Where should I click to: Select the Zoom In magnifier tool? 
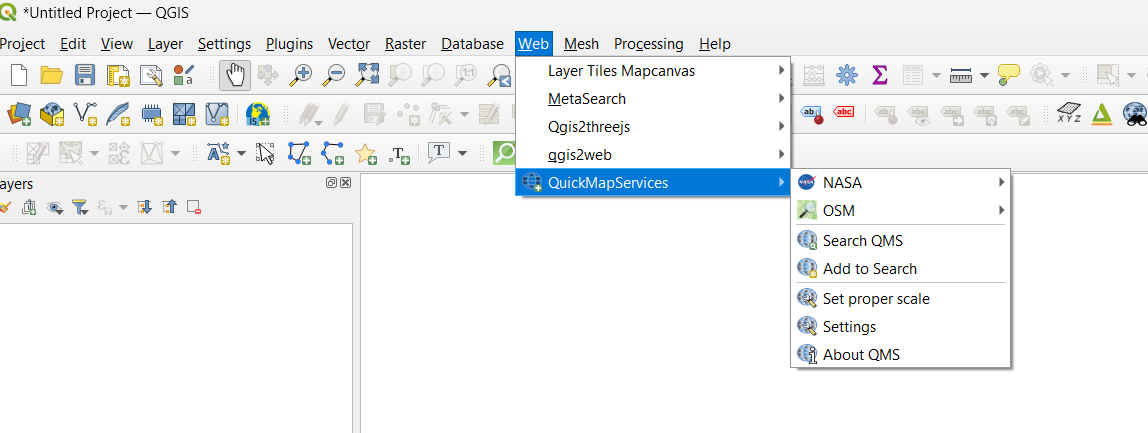[x=302, y=75]
